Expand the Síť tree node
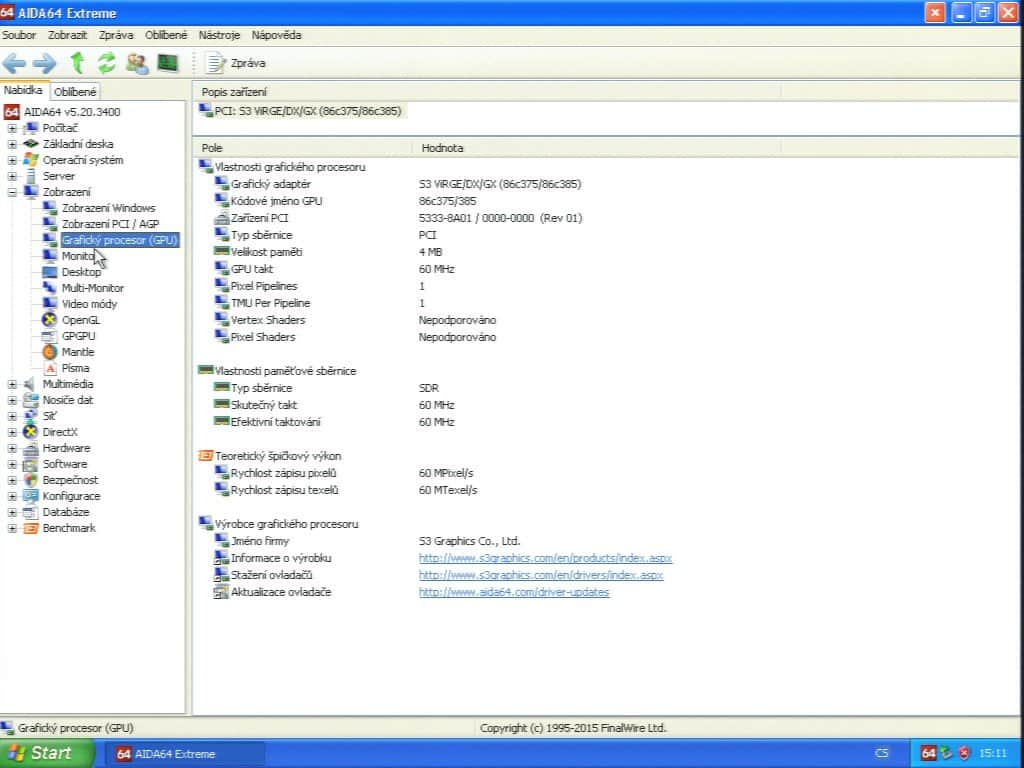Screen dimensions: 1024x768 click(x=12, y=416)
